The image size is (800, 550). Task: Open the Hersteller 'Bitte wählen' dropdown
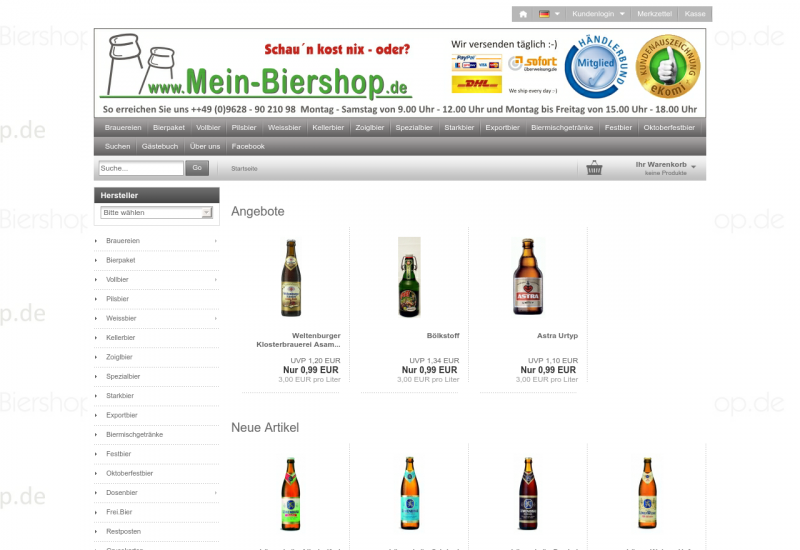156,213
